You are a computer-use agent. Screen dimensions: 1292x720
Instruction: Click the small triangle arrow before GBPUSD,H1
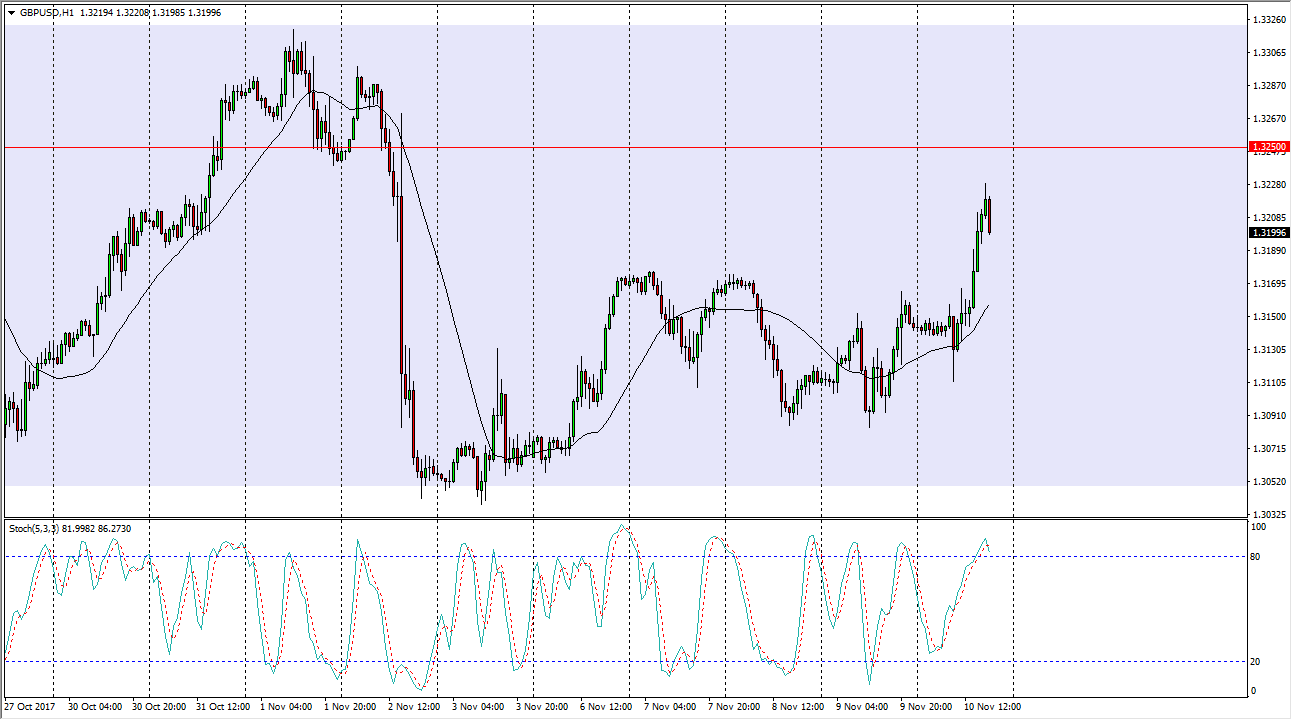11,13
